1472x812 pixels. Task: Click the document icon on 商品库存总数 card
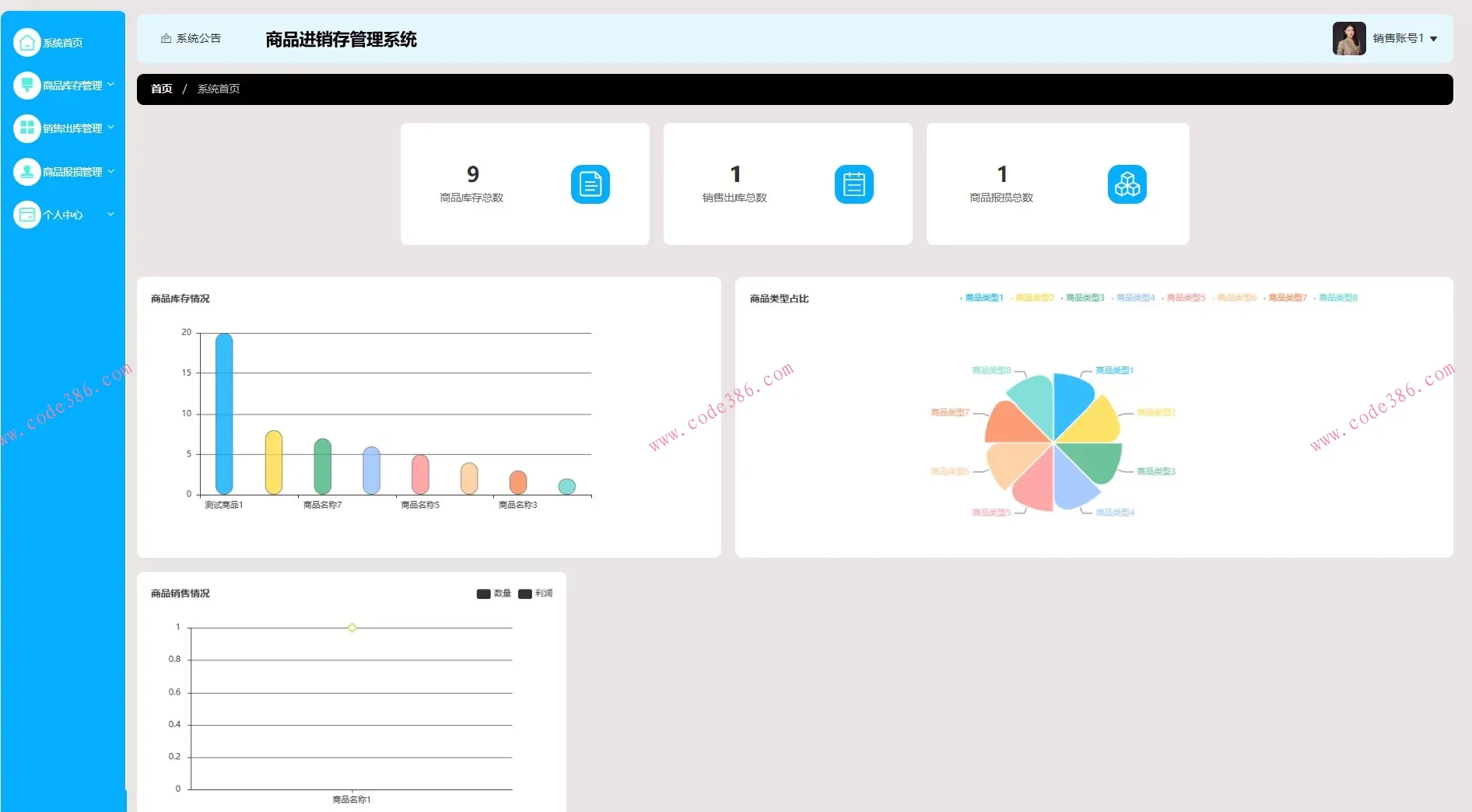click(591, 184)
